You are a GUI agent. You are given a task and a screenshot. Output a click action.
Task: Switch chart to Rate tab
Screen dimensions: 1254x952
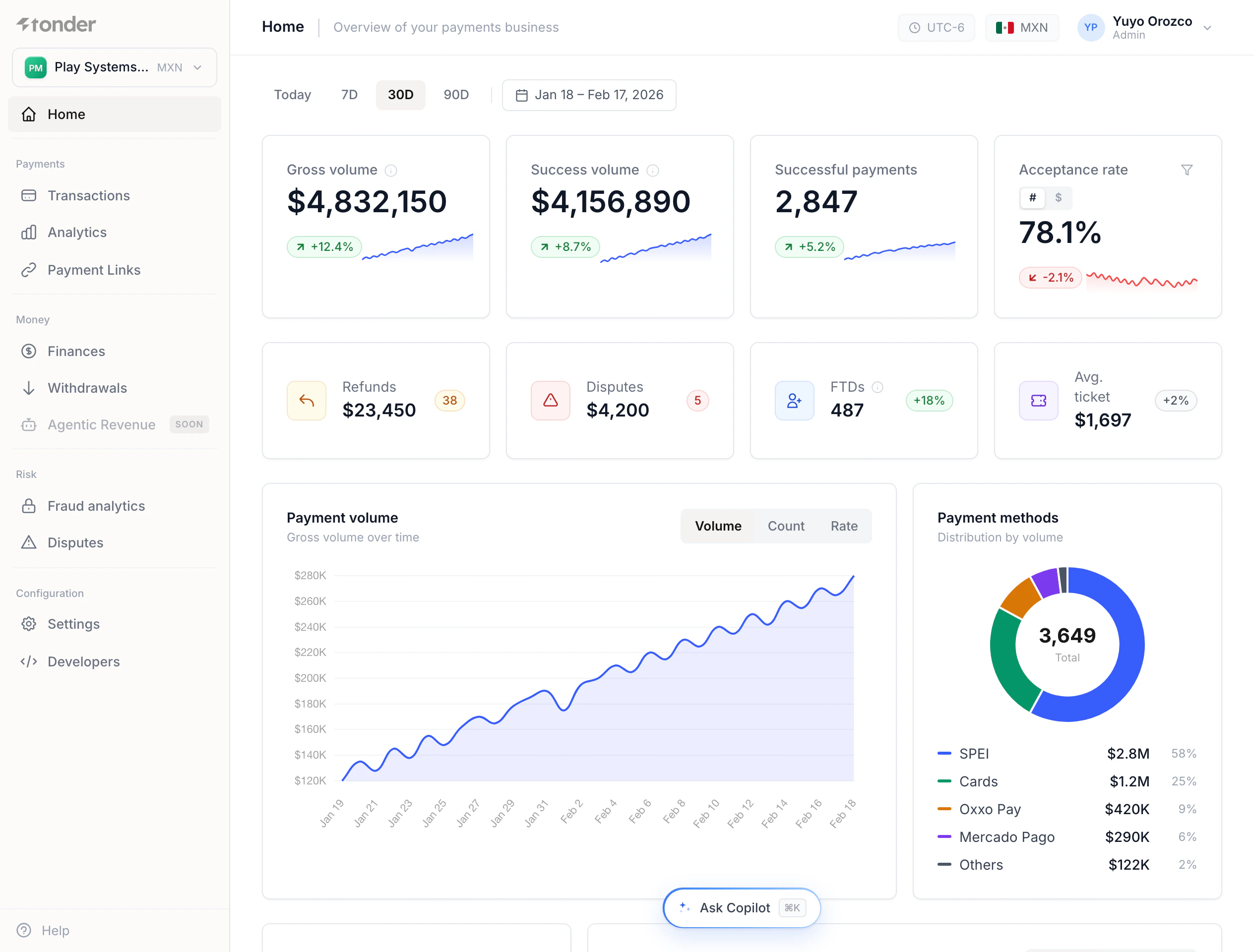844,527
